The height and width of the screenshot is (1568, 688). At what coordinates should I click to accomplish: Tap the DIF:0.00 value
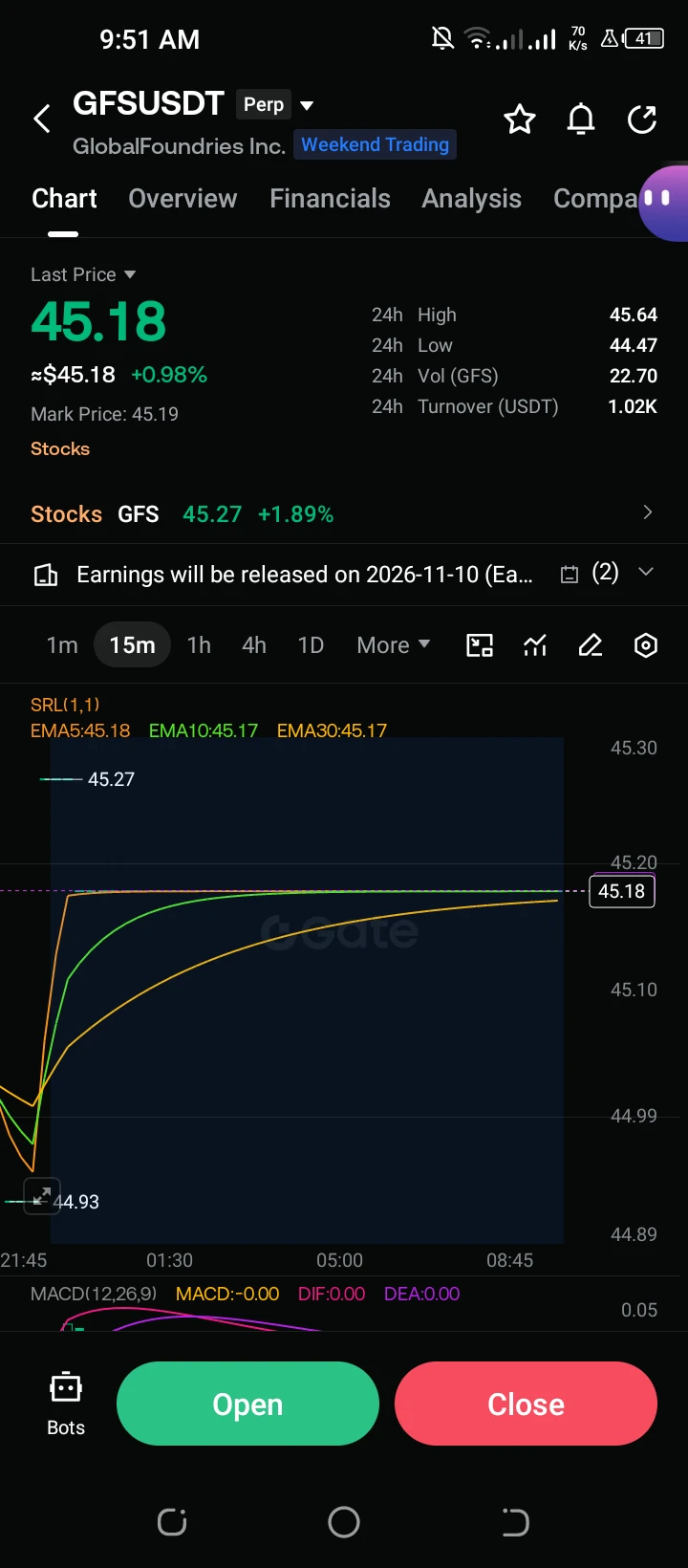[332, 1294]
